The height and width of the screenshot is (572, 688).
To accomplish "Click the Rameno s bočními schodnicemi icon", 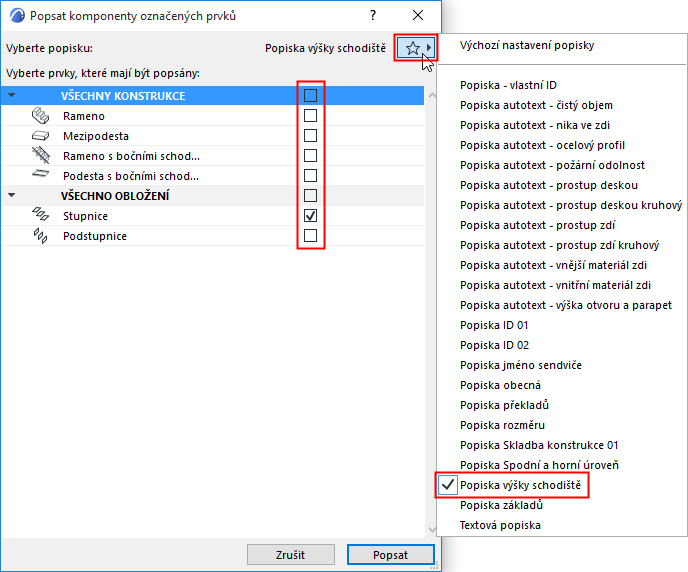I will pyautogui.click(x=41, y=156).
